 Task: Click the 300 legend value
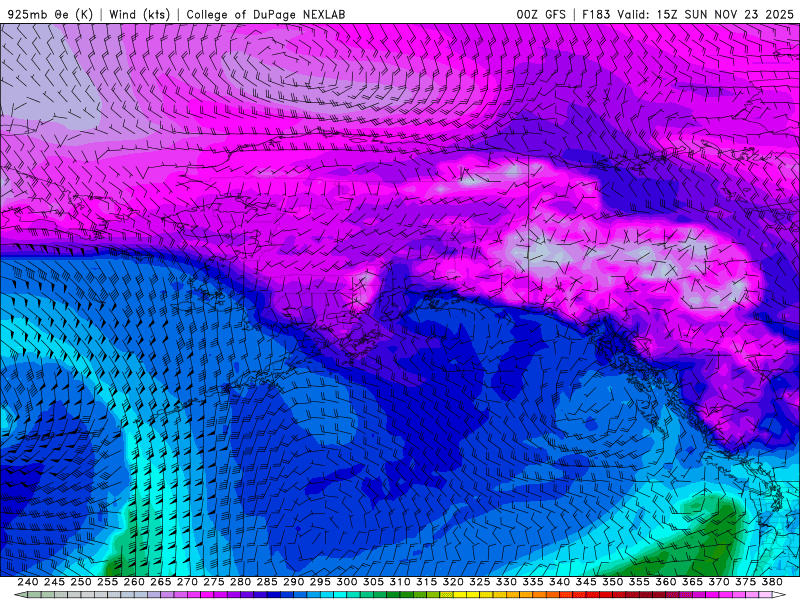[x=346, y=582]
